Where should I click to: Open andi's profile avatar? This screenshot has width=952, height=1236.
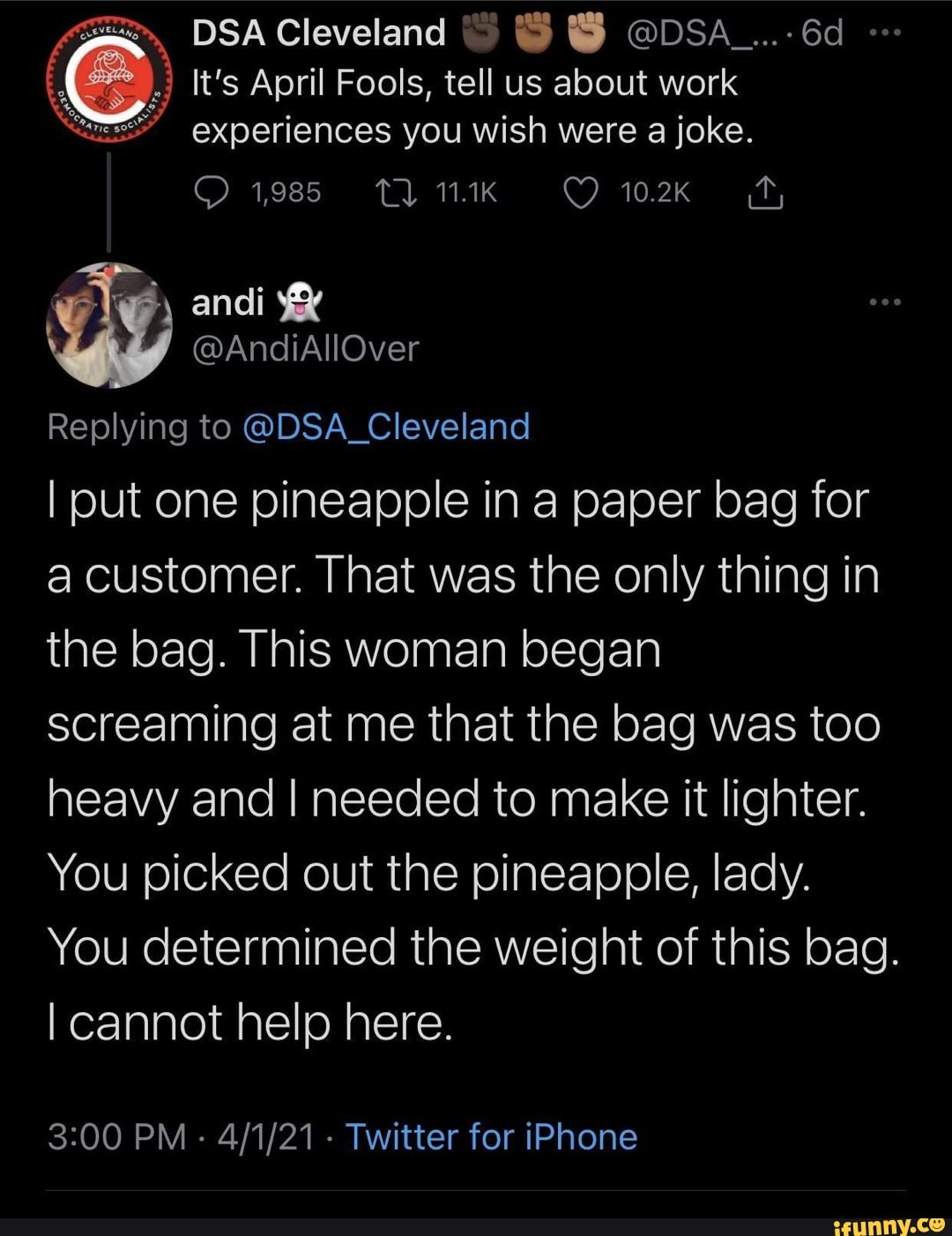(110, 324)
